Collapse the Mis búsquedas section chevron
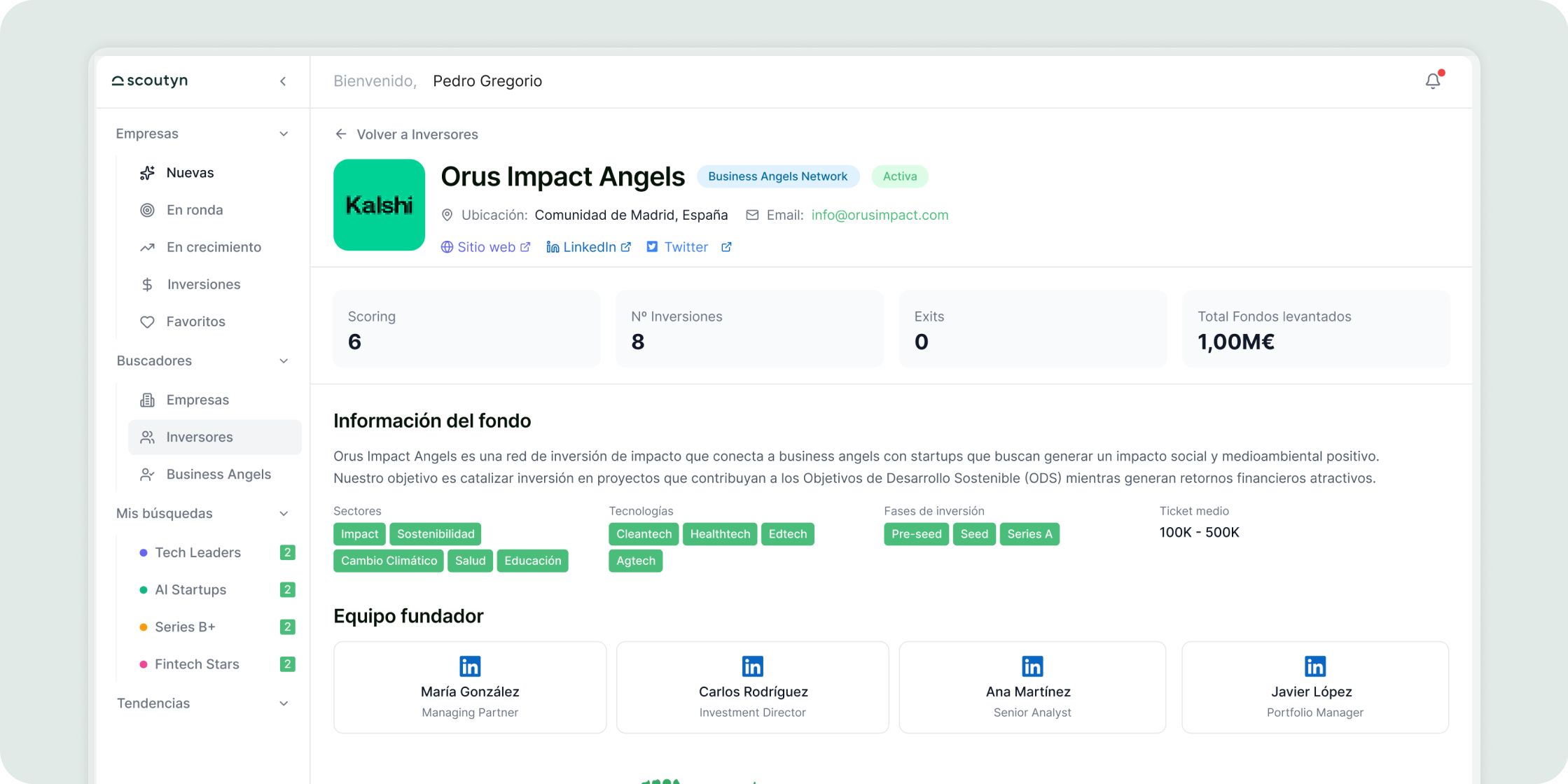1568x784 pixels. (x=284, y=514)
